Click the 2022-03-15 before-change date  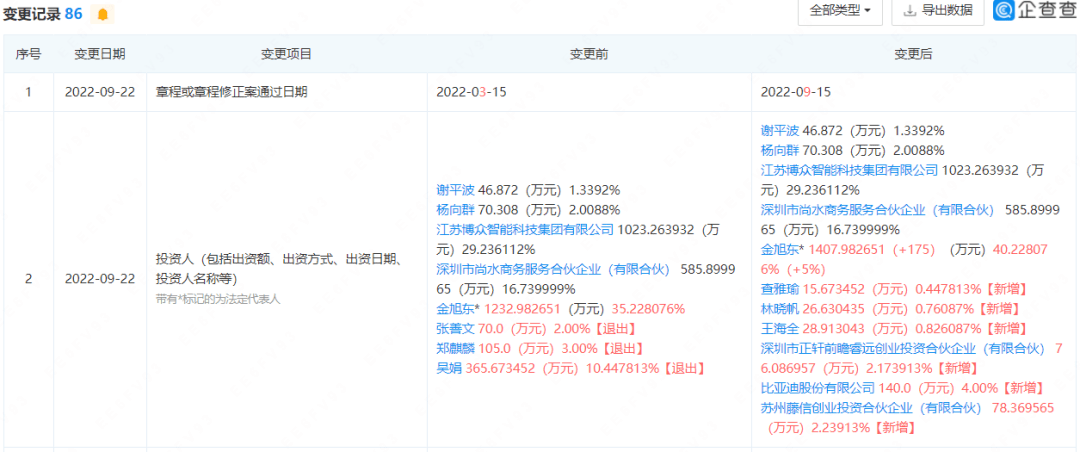(472, 92)
